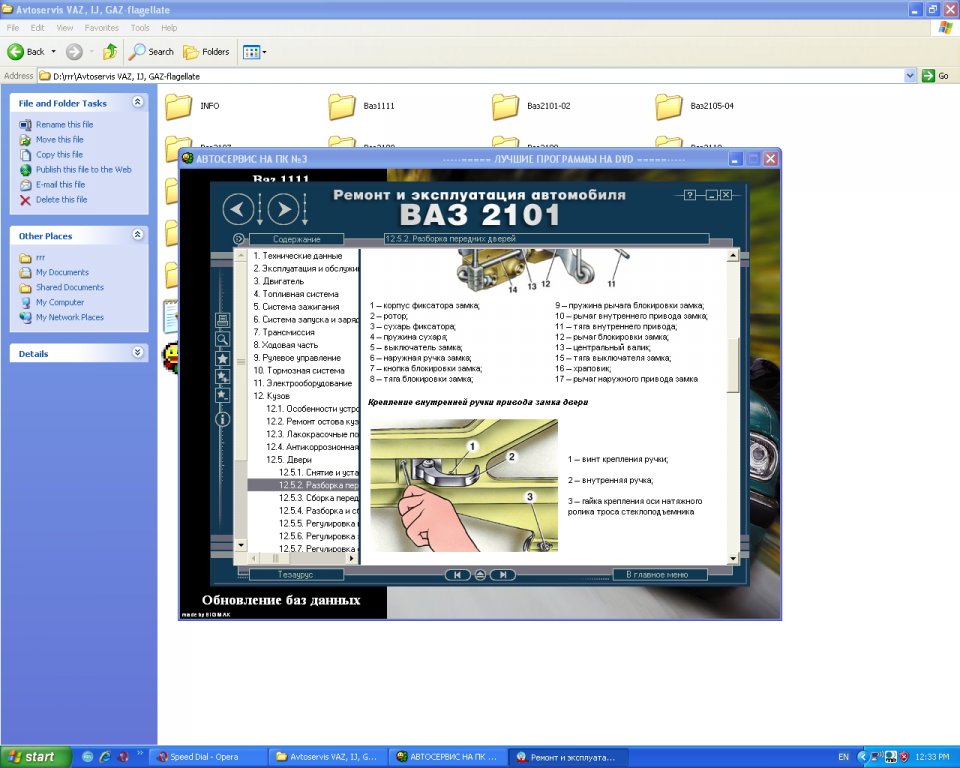Toggle Folders pane in Explorer toolbar
The image size is (960, 768).
[x=206, y=52]
